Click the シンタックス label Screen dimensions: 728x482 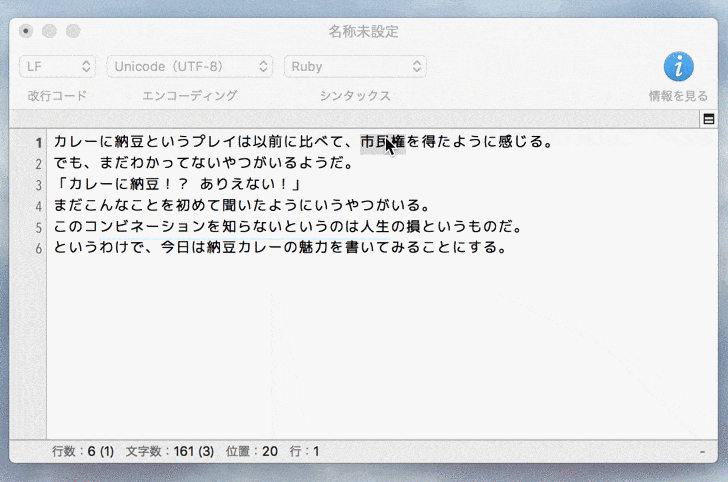[x=355, y=96]
